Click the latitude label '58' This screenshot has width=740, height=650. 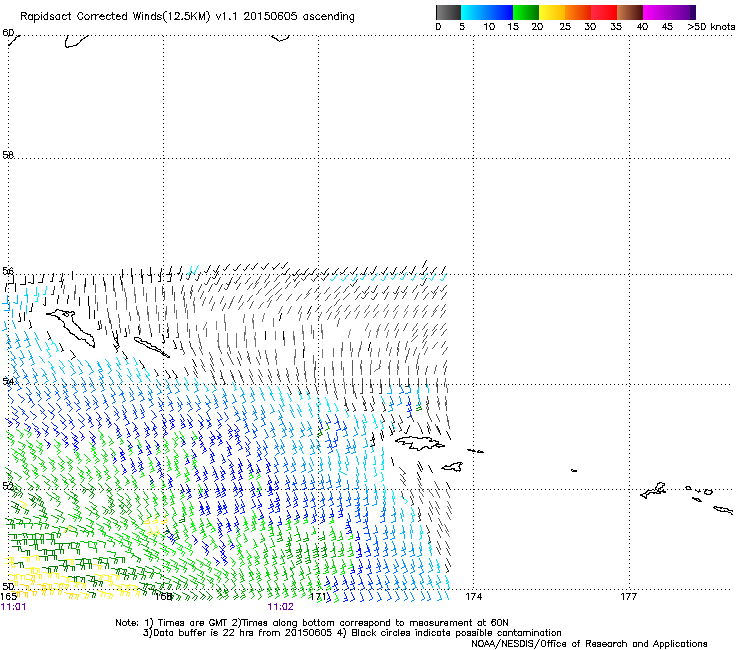point(8,155)
